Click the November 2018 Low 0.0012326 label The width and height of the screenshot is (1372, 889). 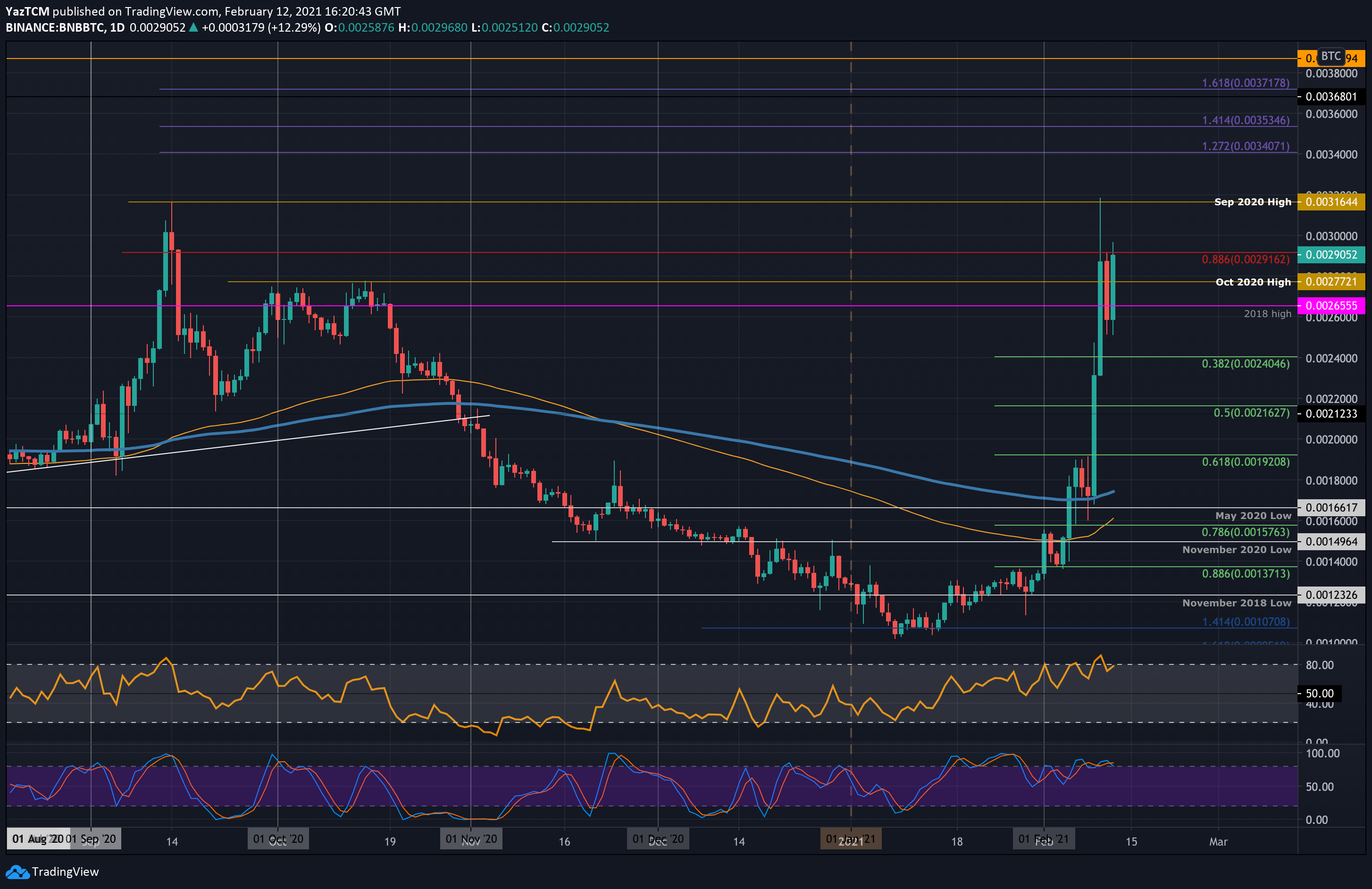1330,595
